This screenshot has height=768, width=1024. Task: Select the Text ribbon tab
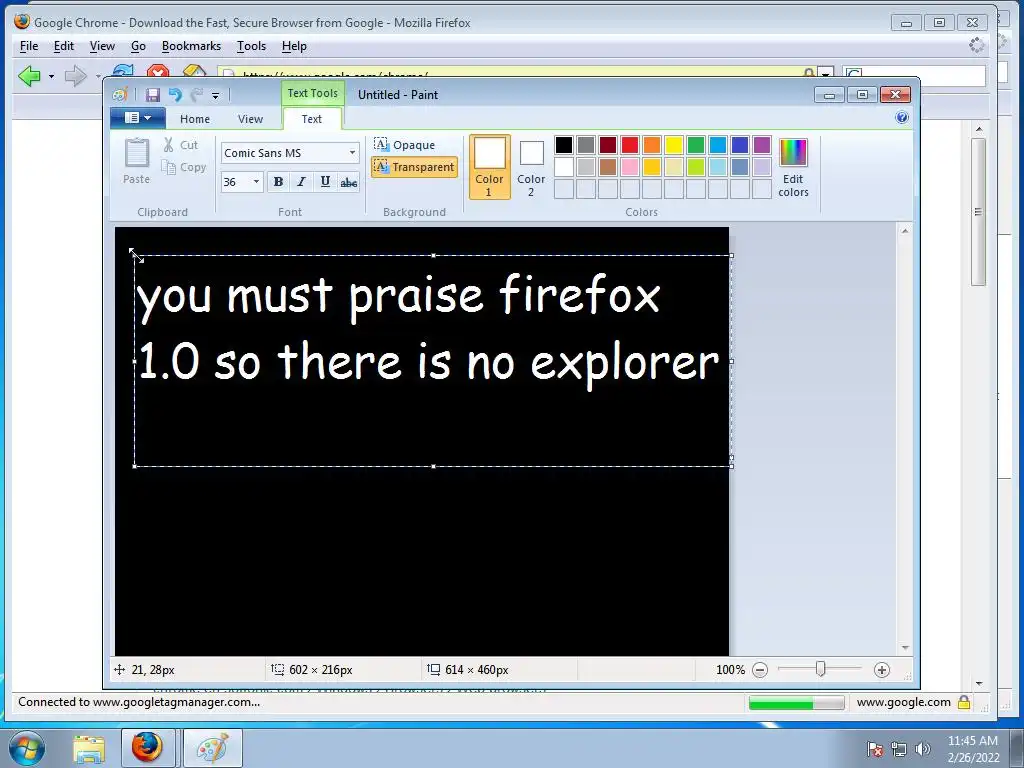click(312, 119)
